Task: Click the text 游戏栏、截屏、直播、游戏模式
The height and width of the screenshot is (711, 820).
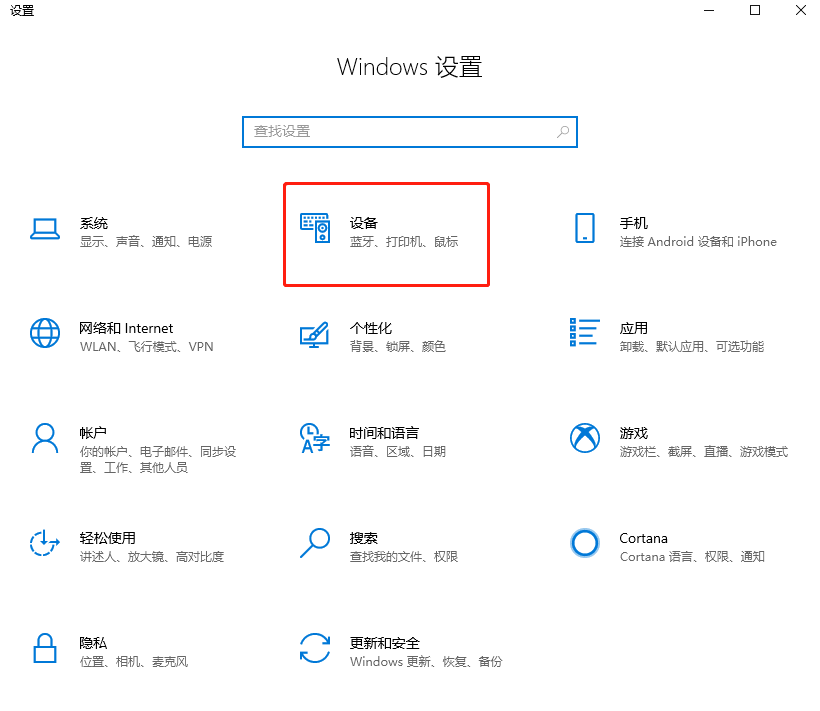Action: point(704,452)
